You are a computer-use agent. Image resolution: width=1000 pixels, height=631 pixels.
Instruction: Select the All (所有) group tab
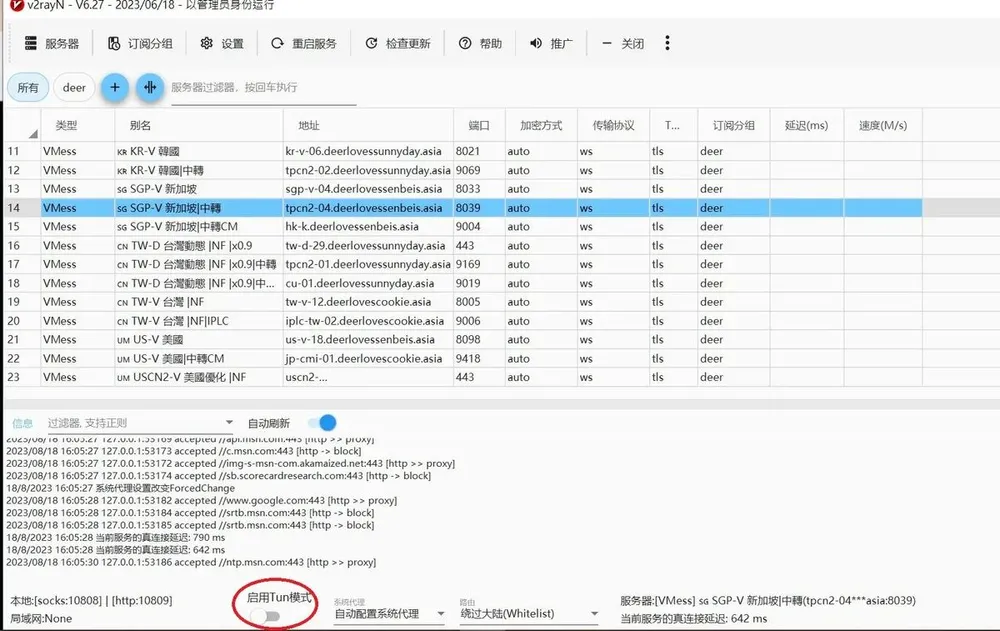coord(28,88)
